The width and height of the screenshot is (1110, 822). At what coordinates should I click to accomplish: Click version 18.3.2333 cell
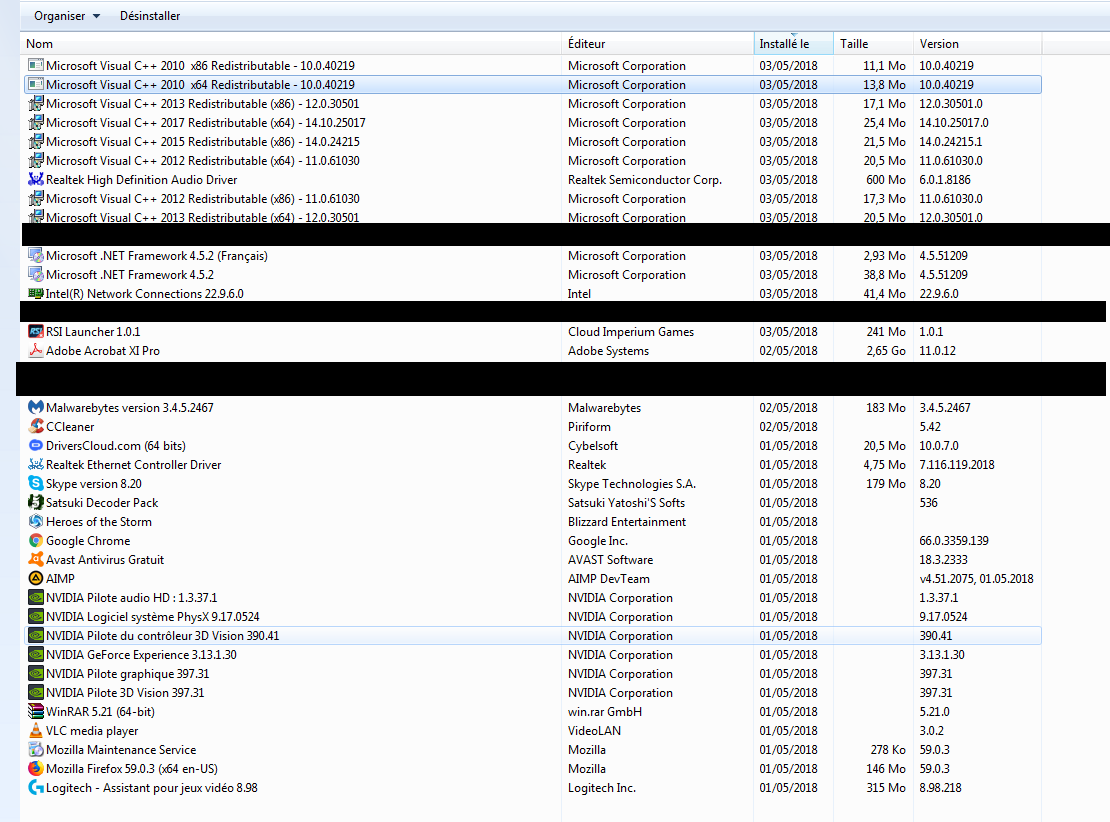(943, 559)
